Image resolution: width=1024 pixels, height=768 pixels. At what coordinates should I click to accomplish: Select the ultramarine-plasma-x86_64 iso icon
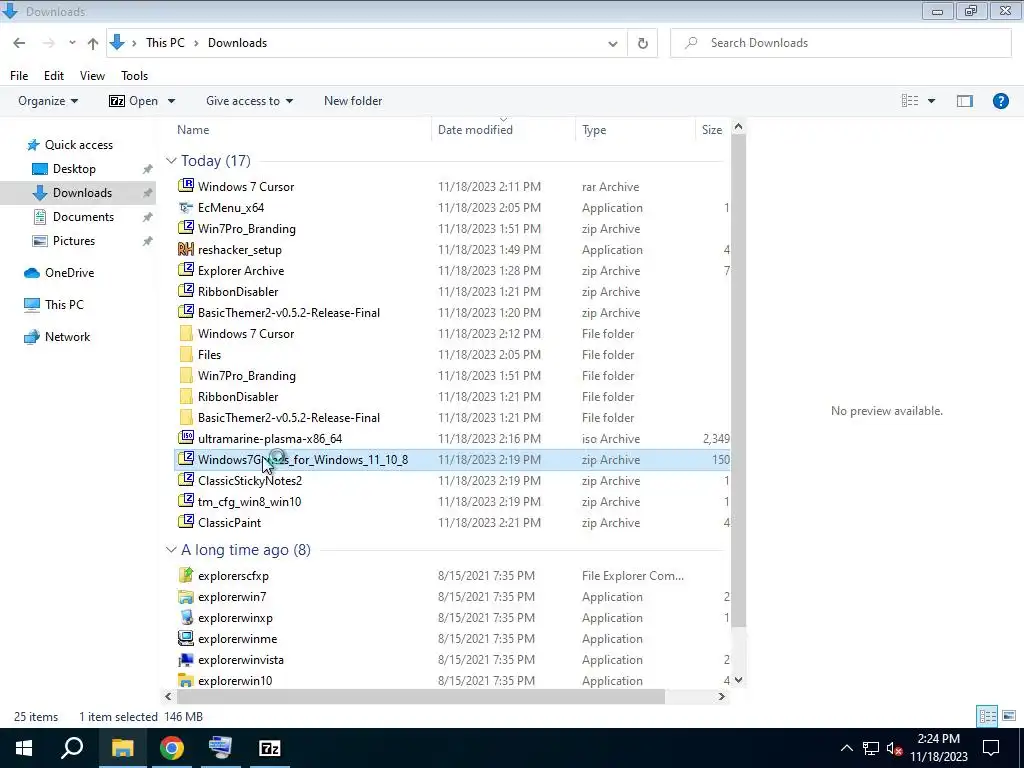pos(186,438)
